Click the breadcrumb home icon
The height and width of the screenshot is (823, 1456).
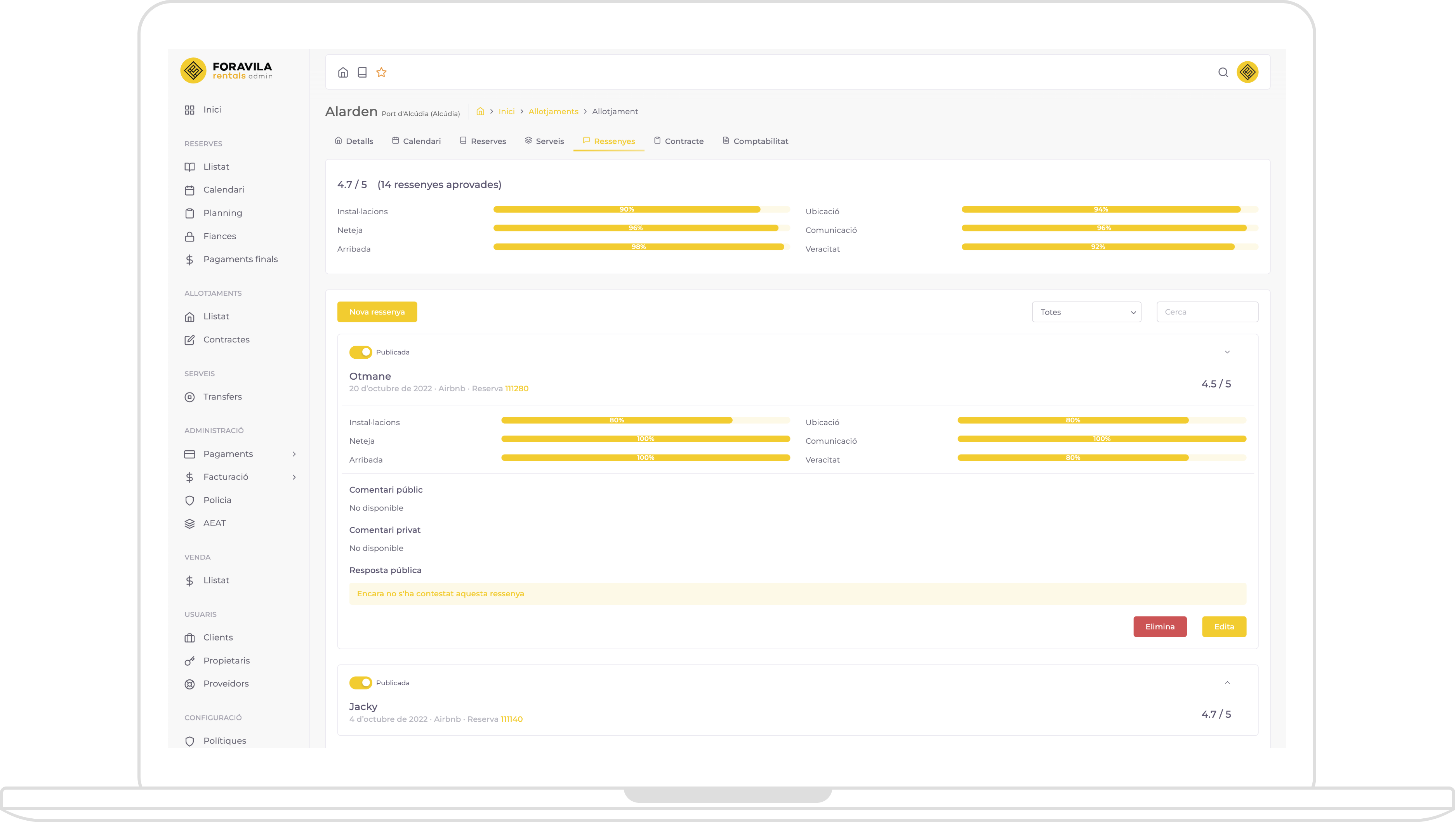coord(480,111)
